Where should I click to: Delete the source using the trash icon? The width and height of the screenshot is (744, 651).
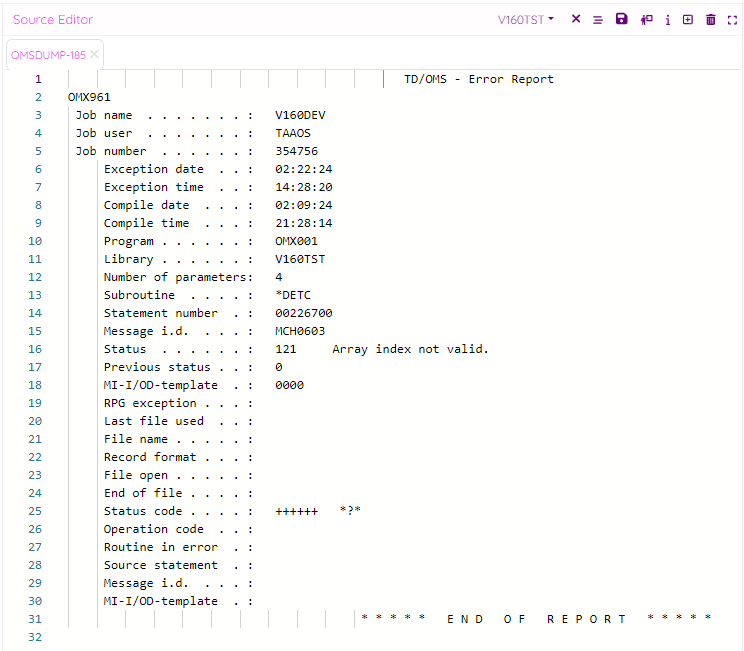pos(711,20)
